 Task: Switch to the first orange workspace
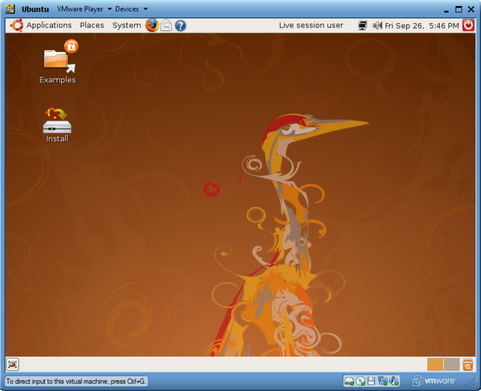(x=435, y=364)
